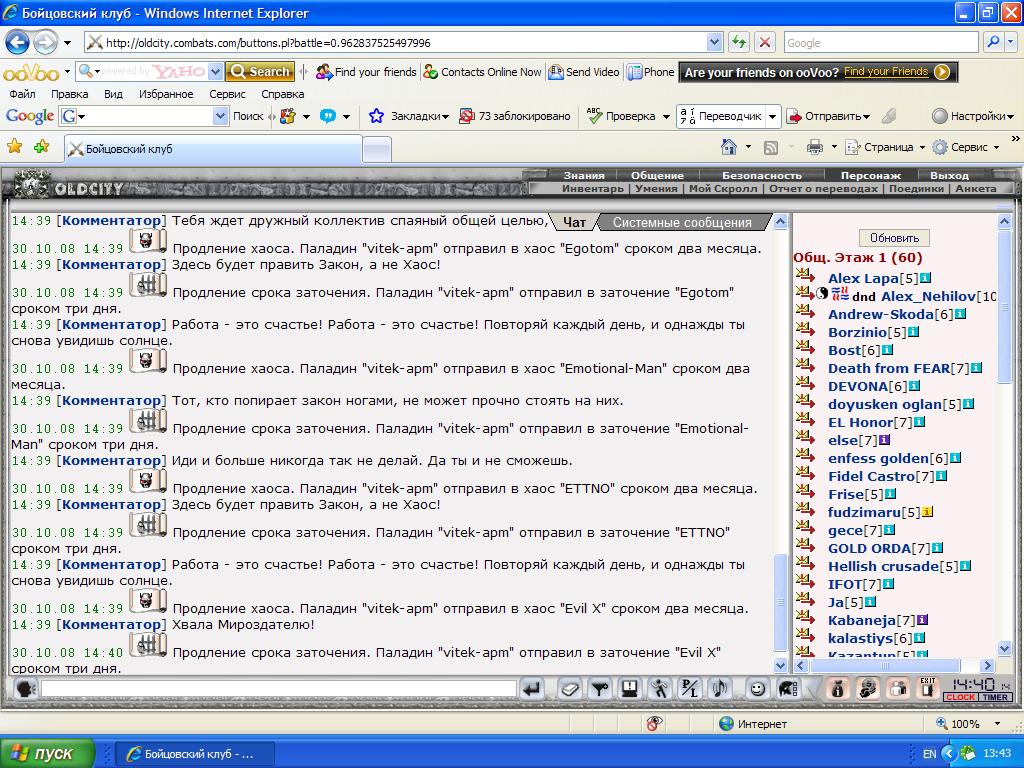Open IE Home page icon
1024x768 pixels.
click(729, 147)
